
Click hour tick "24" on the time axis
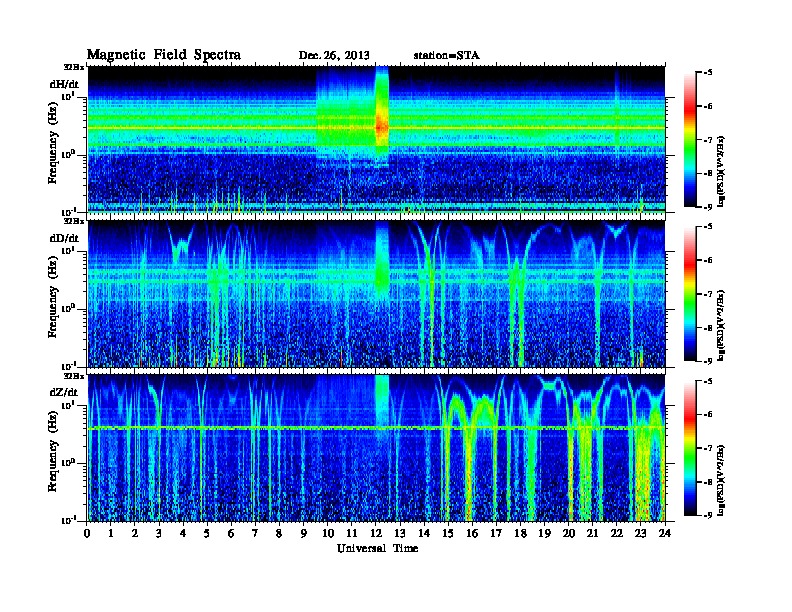click(665, 533)
